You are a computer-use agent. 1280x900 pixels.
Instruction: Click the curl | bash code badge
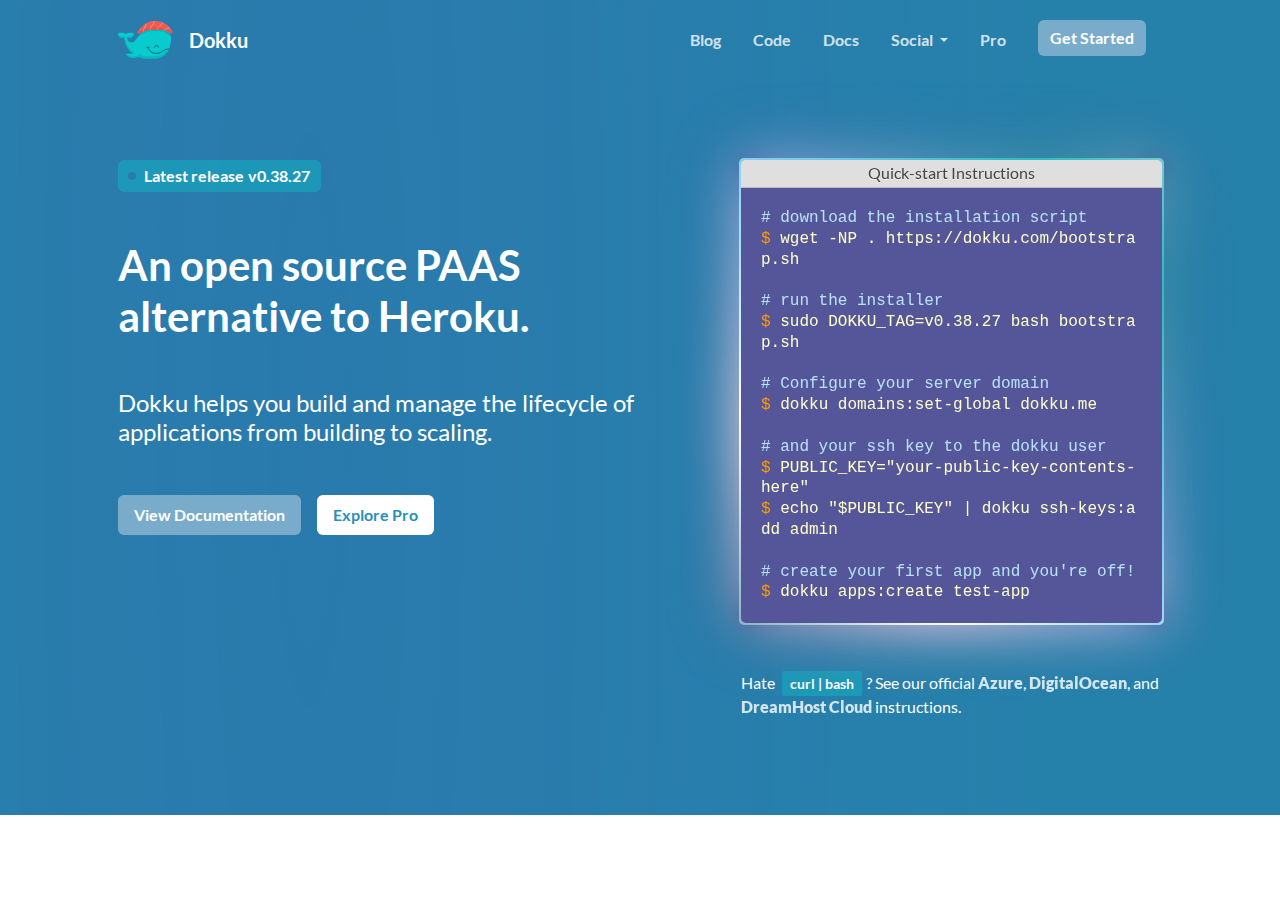point(822,684)
